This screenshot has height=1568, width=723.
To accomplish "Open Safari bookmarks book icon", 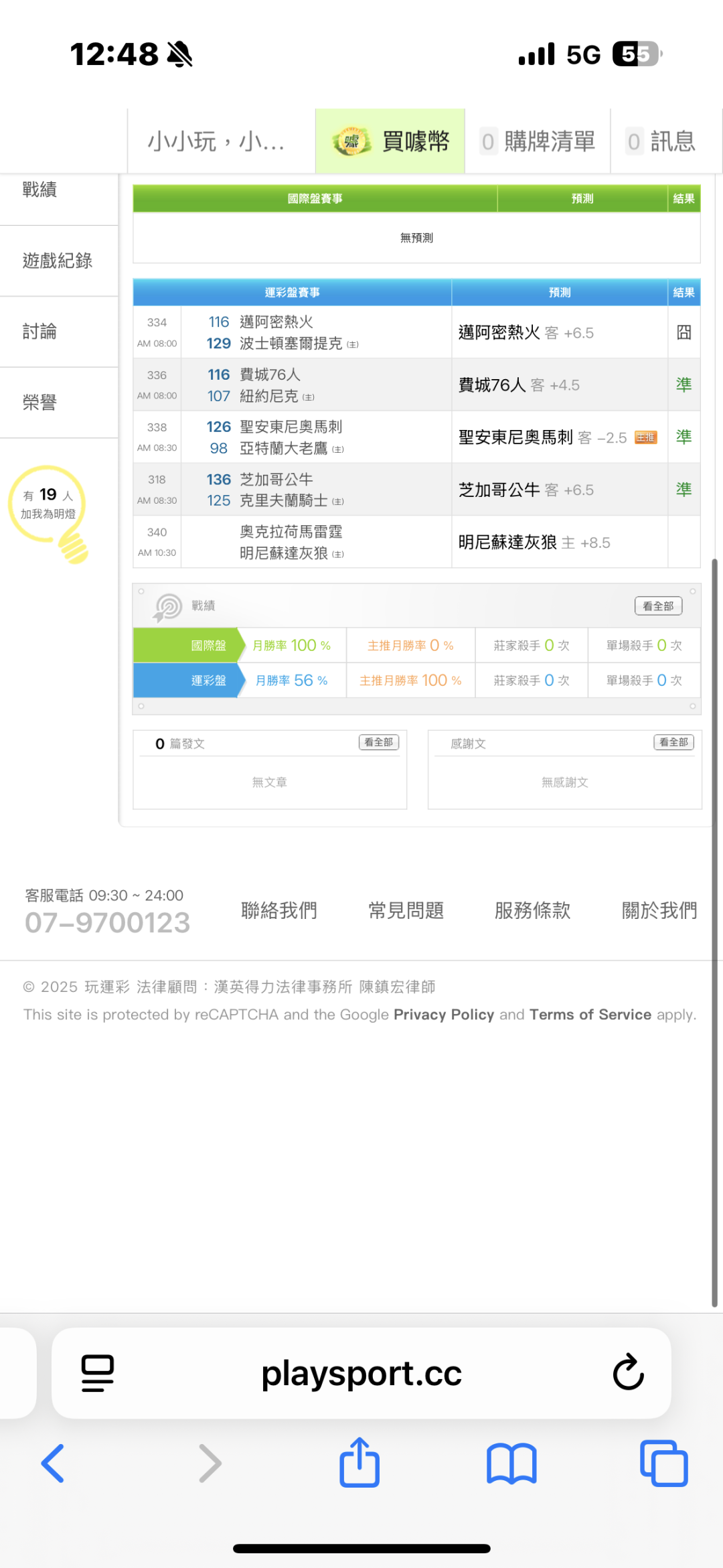I will 511,1463.
